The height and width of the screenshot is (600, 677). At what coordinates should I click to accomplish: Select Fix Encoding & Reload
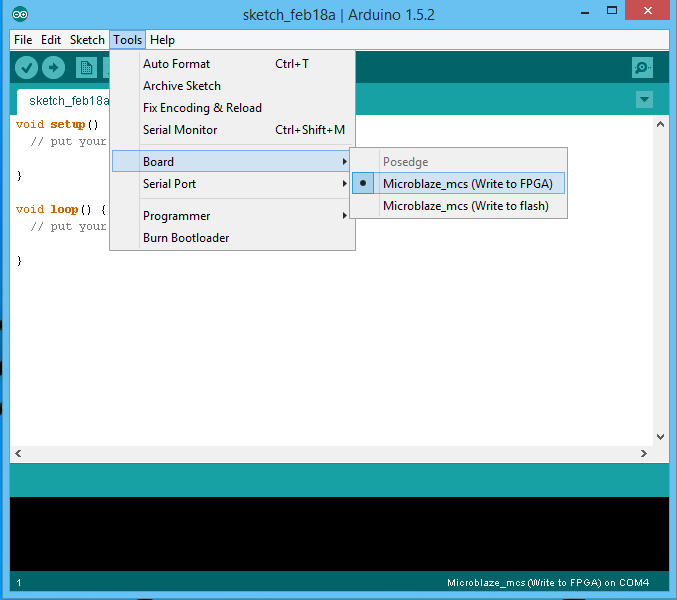tap(202, 108)
